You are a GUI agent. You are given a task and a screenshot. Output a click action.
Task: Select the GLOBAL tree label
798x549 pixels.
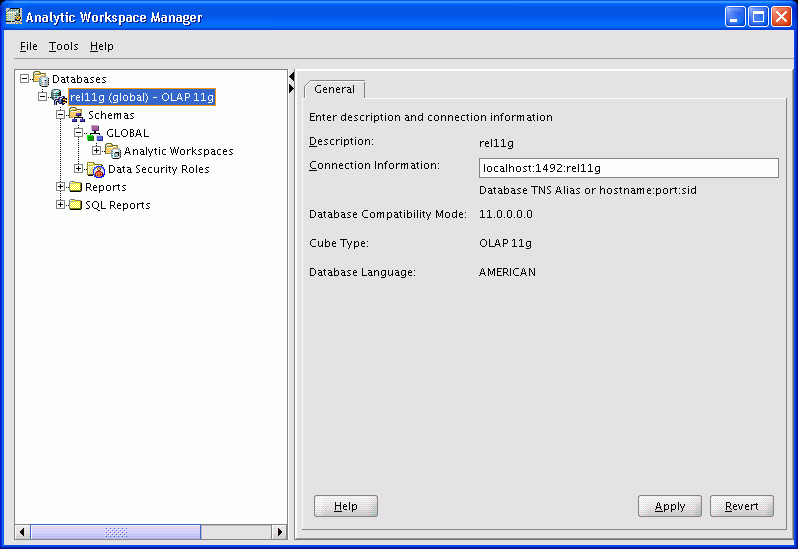(x=128, y=133)
